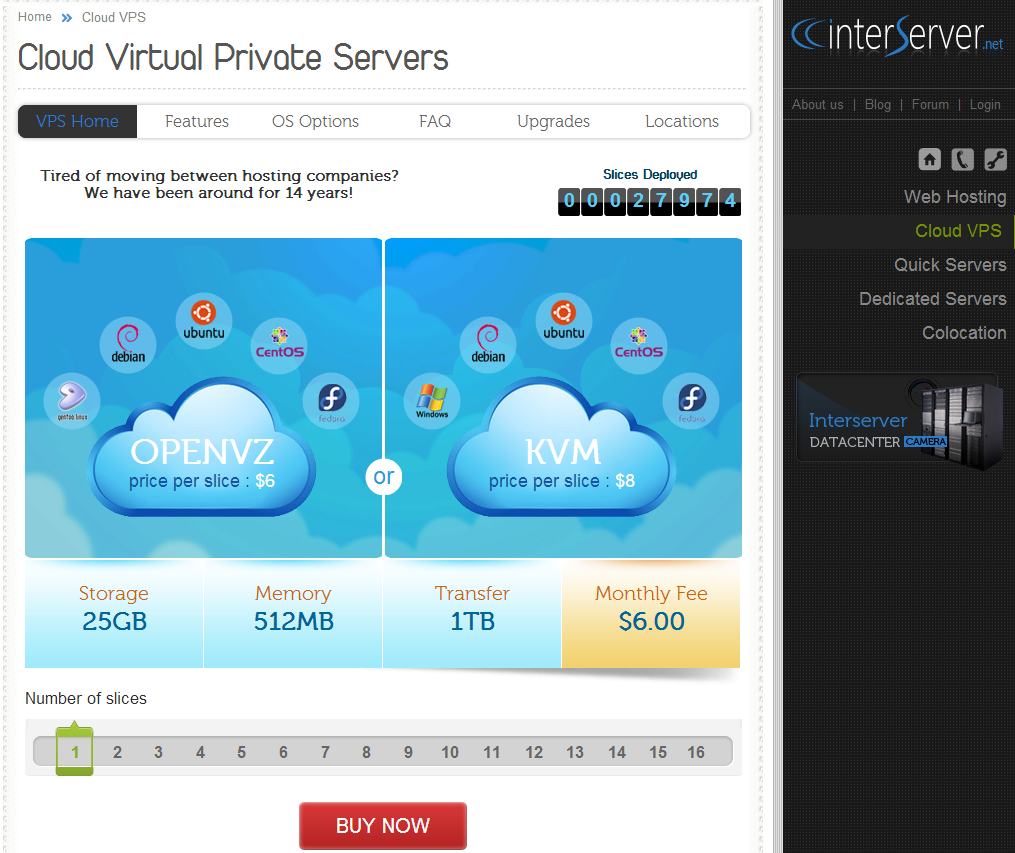
Task: Set slices slider to 13
Action: (x=575, y=752)
